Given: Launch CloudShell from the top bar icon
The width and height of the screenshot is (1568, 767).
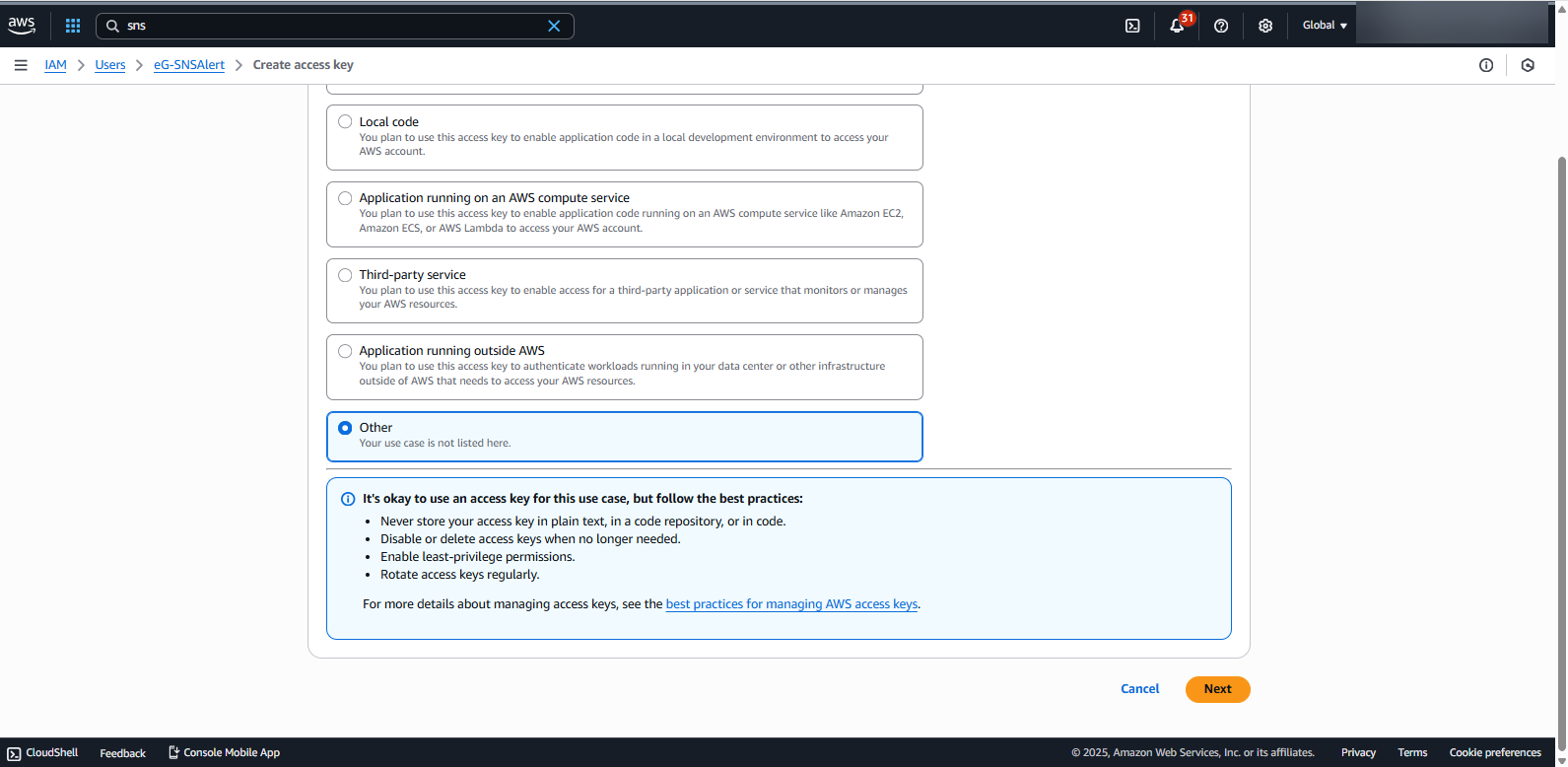Looking at the screenshot, I should (1132, 26).
